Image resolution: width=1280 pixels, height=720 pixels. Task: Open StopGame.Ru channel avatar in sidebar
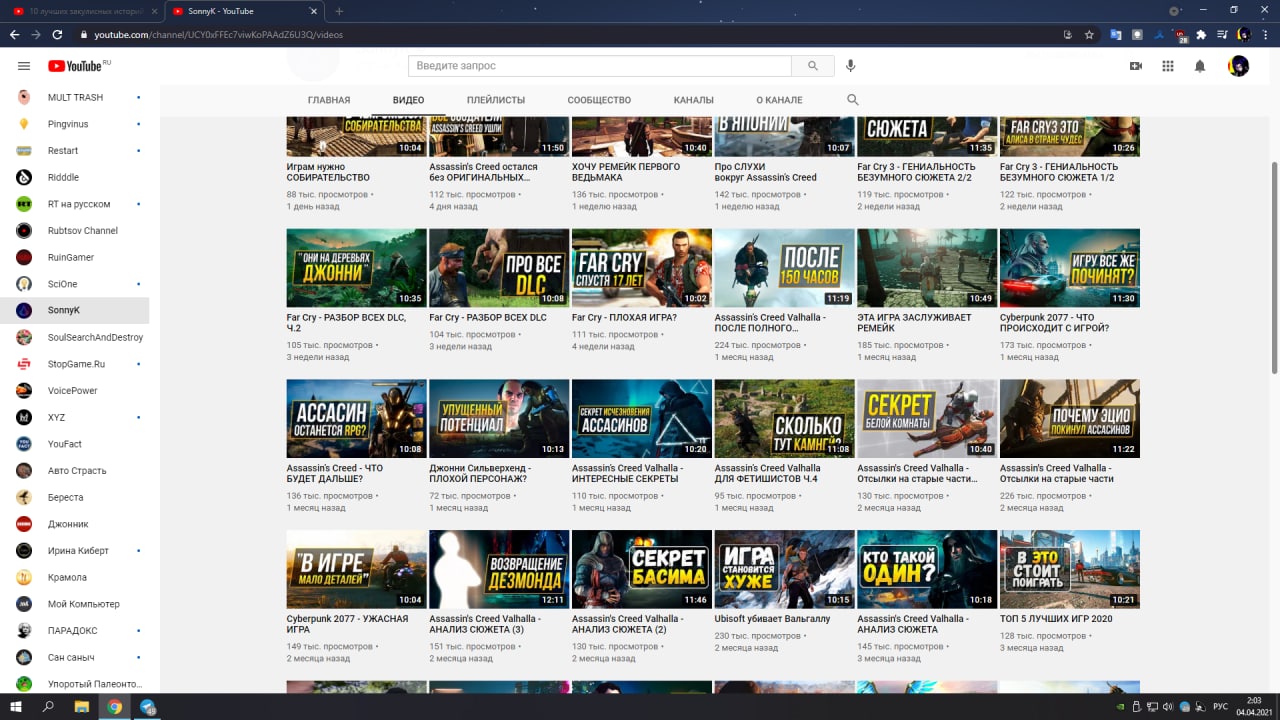(24, 364)
